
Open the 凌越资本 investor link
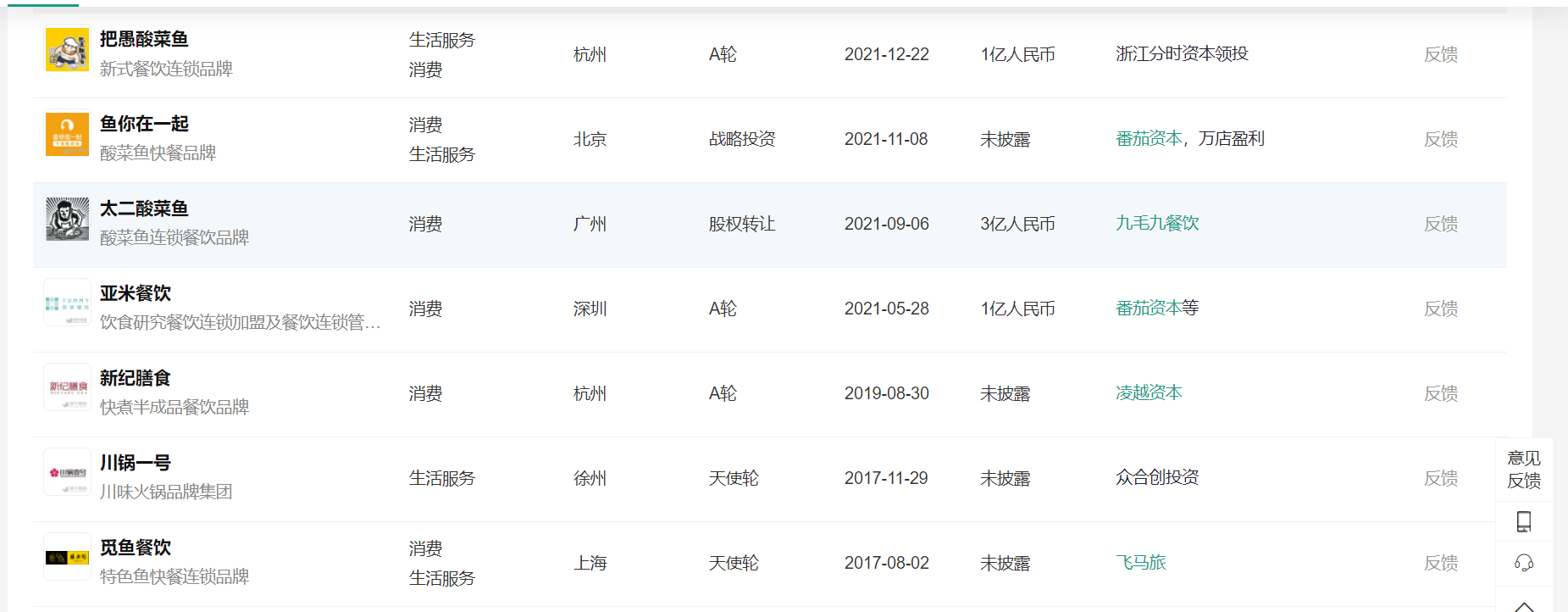1149,392
